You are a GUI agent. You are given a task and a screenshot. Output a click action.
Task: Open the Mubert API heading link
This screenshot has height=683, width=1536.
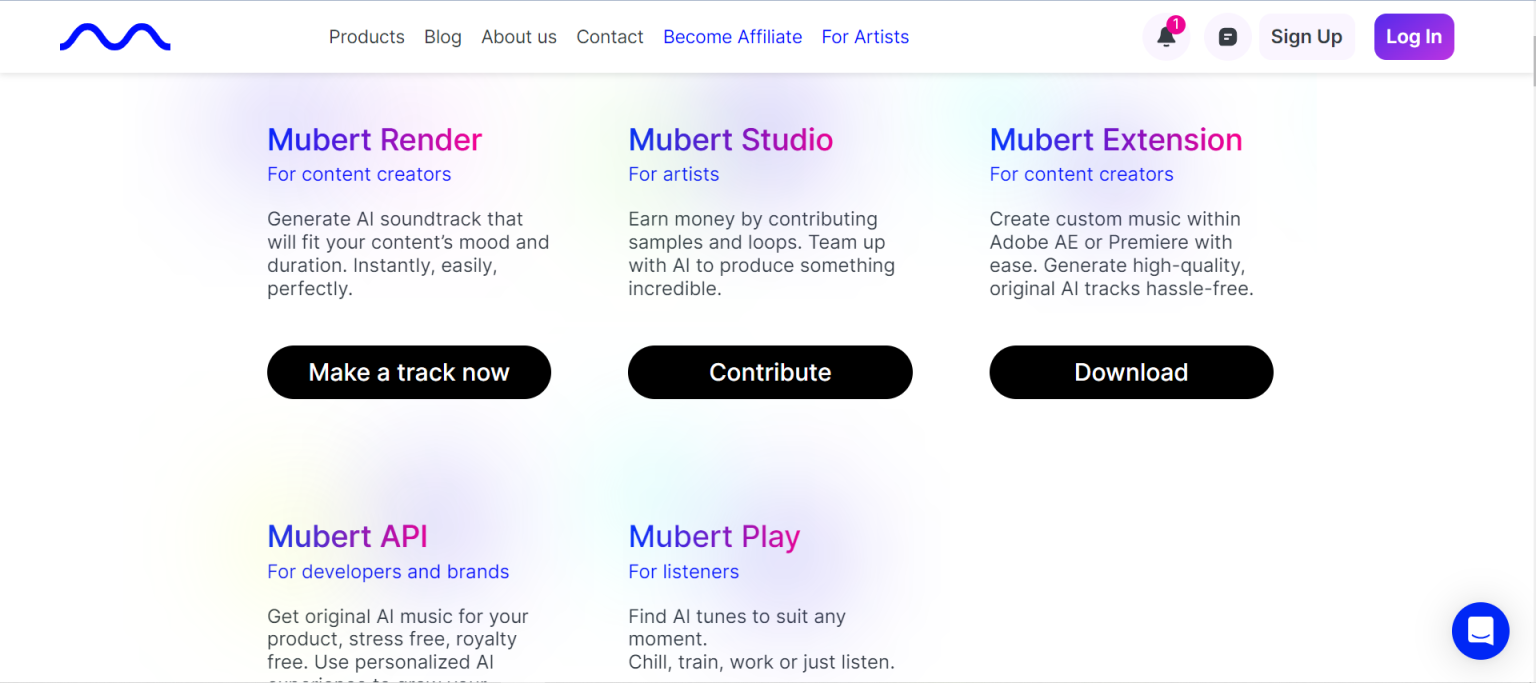(x=347, y=537)
